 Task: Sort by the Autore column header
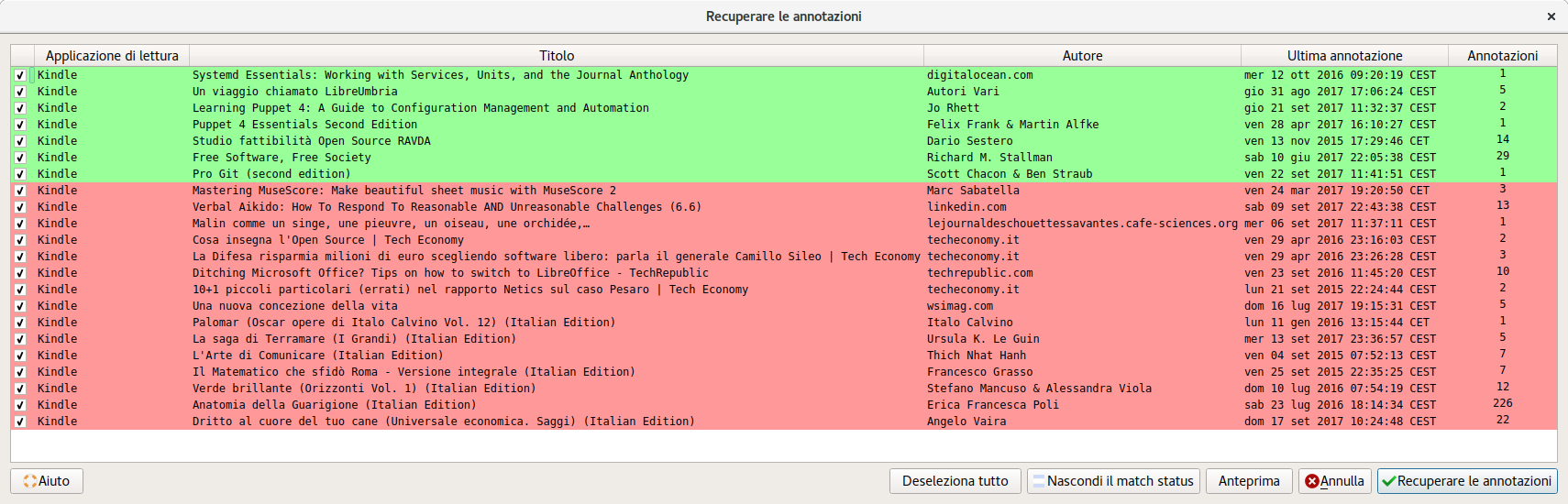click(x=1082, y=56)
